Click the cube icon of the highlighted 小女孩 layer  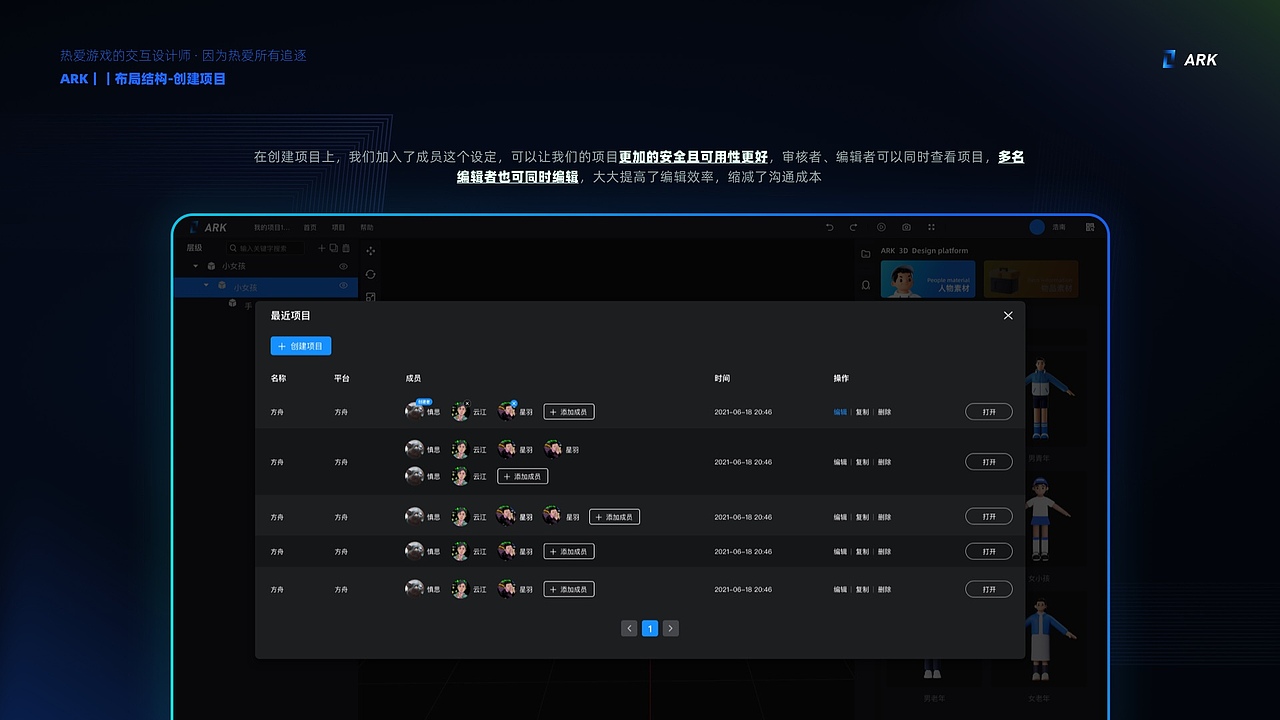tap(222, 285)
